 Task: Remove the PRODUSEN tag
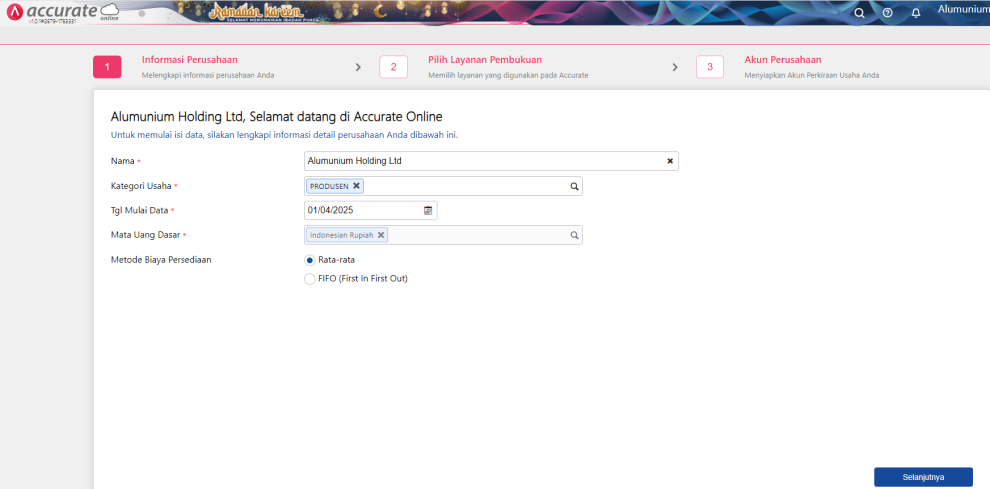point(356,186)
